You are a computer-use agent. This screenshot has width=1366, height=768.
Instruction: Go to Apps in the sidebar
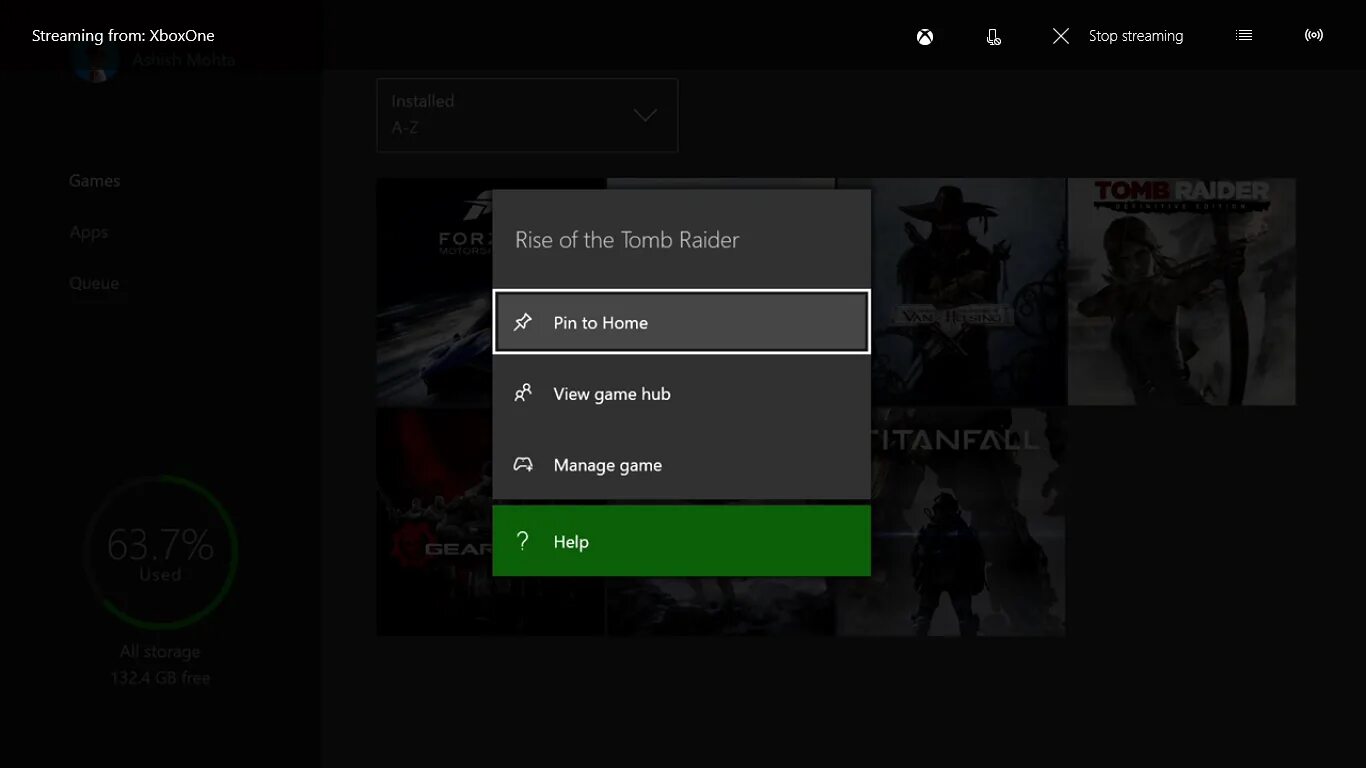(88, 232)
